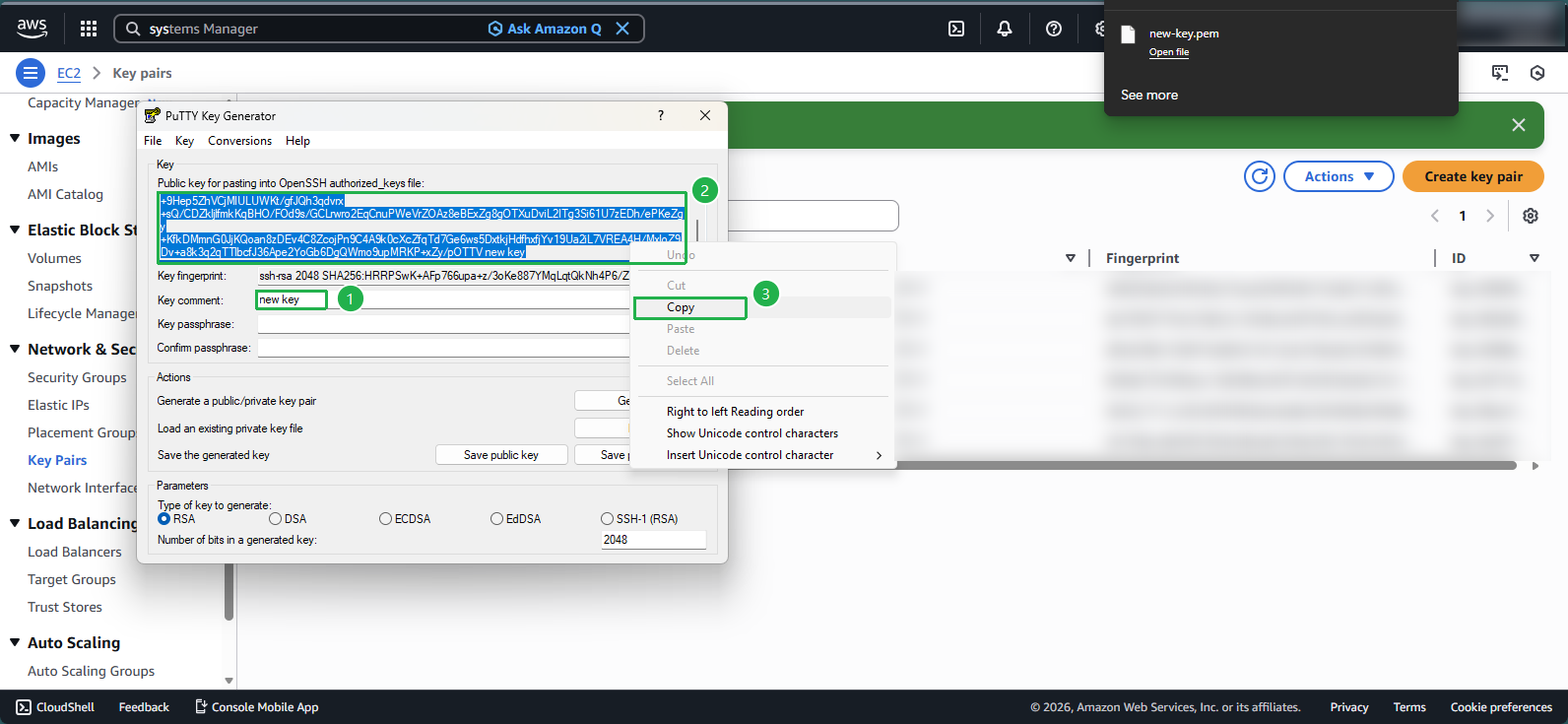This screenshot has height=724, width=1568.
Task: Open PuTTY Key menu
Action: pyautogui.click(x=184, y=141)
